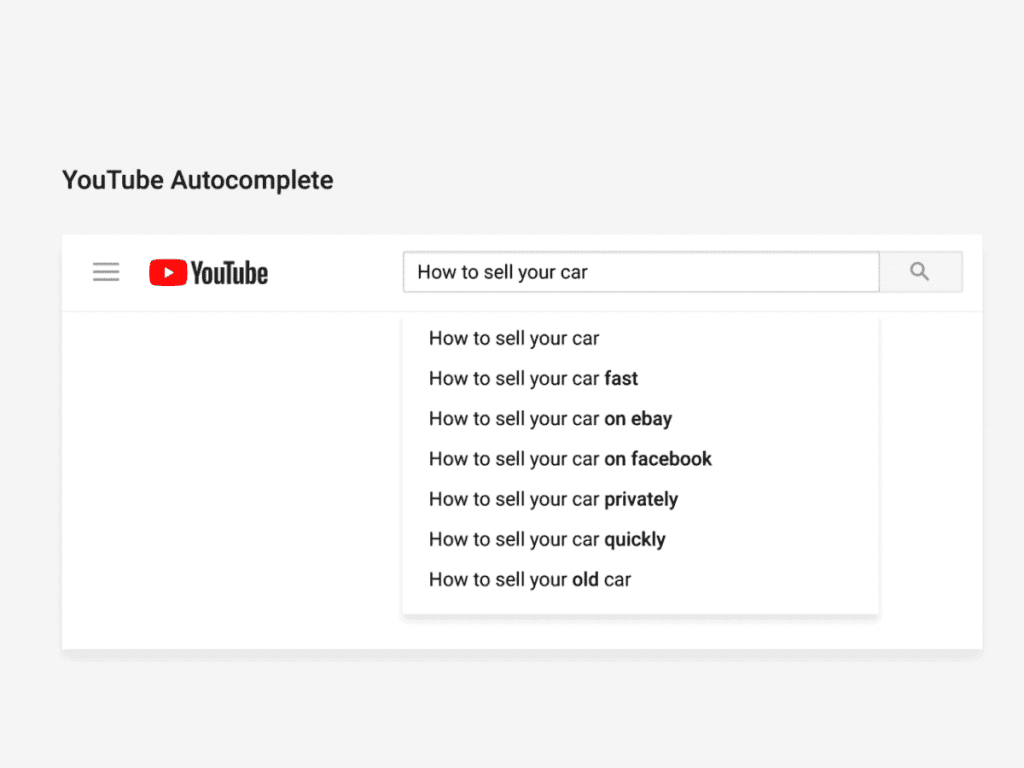Click inside the search input box

(640, 271)
